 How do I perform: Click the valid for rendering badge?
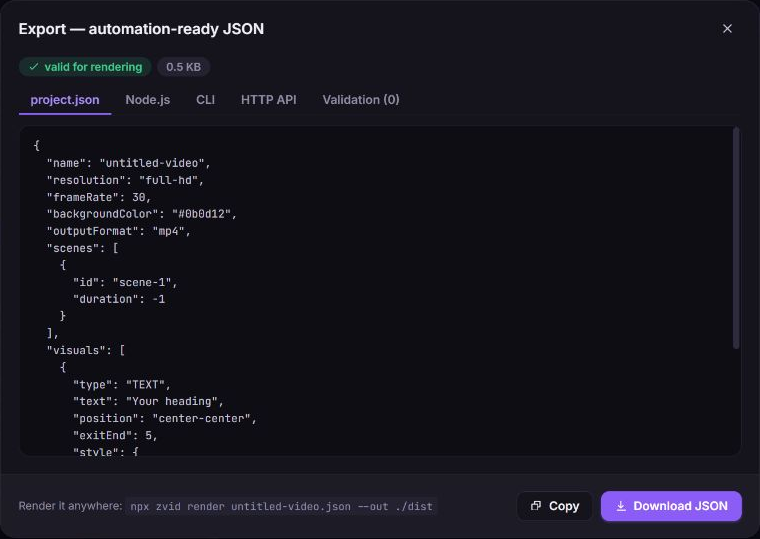point(85,67)
